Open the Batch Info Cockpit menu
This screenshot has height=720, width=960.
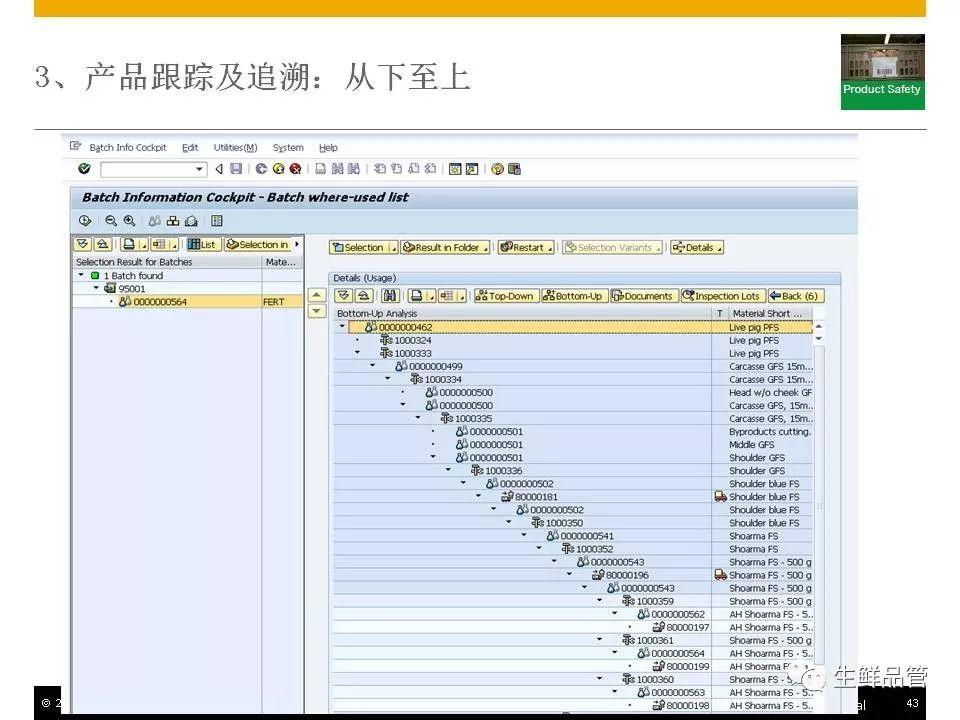pos(128,148)
